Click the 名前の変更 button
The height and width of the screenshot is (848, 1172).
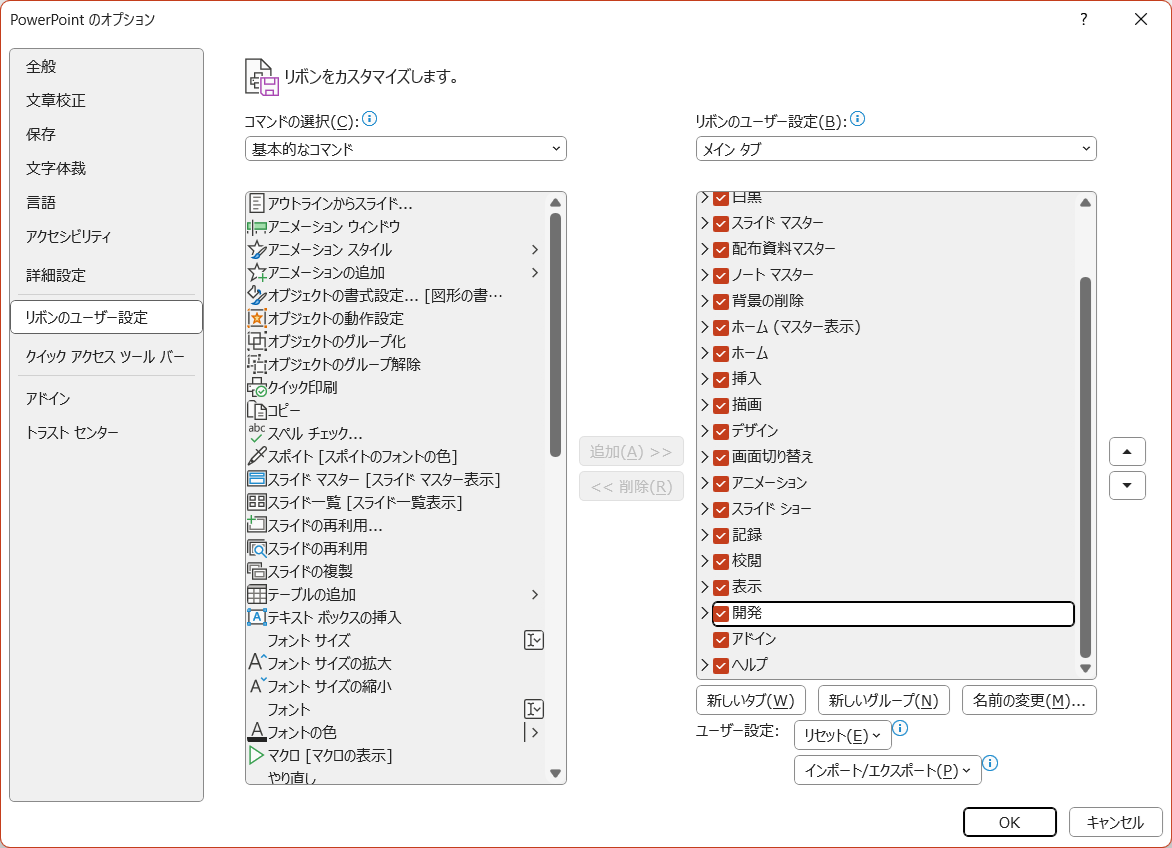pos(1029,701)
